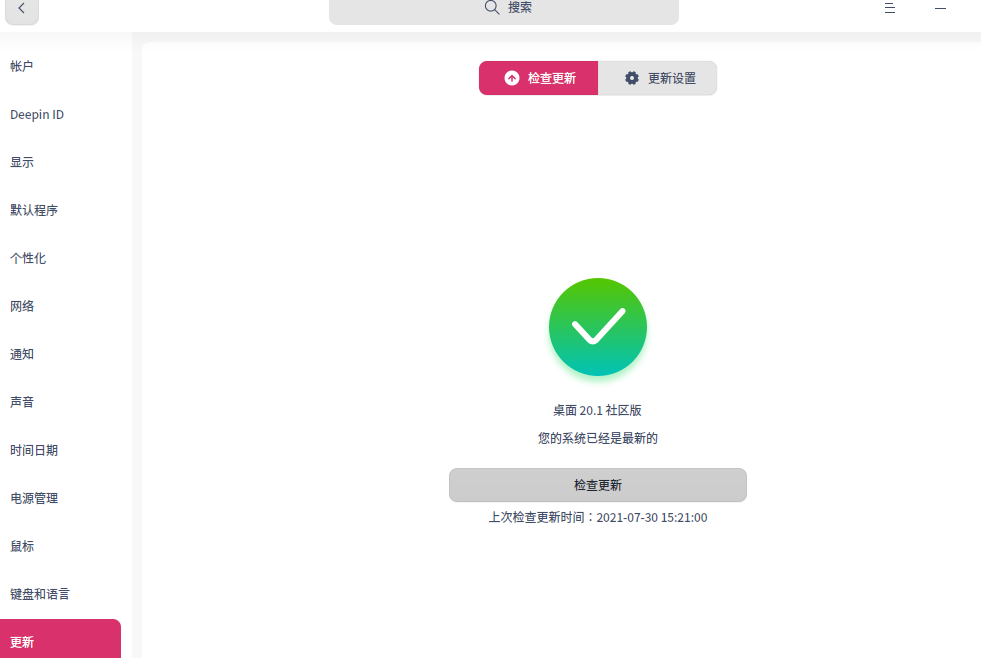The image size is (981, 658).
Task: Click the gear icon for 更新设置
Action: pyautogui.click(x=632, y=78)
